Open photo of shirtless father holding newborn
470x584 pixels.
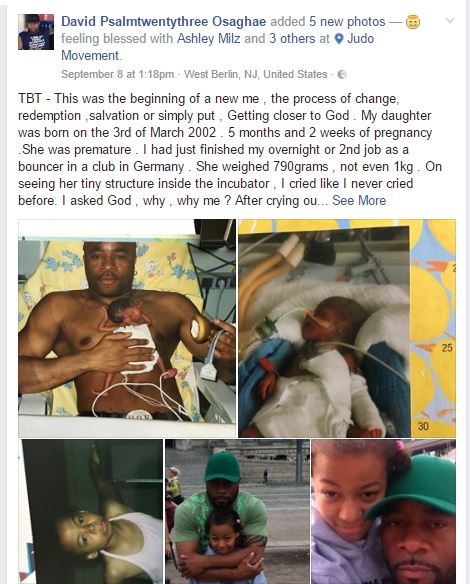click(x=127, y=328)
